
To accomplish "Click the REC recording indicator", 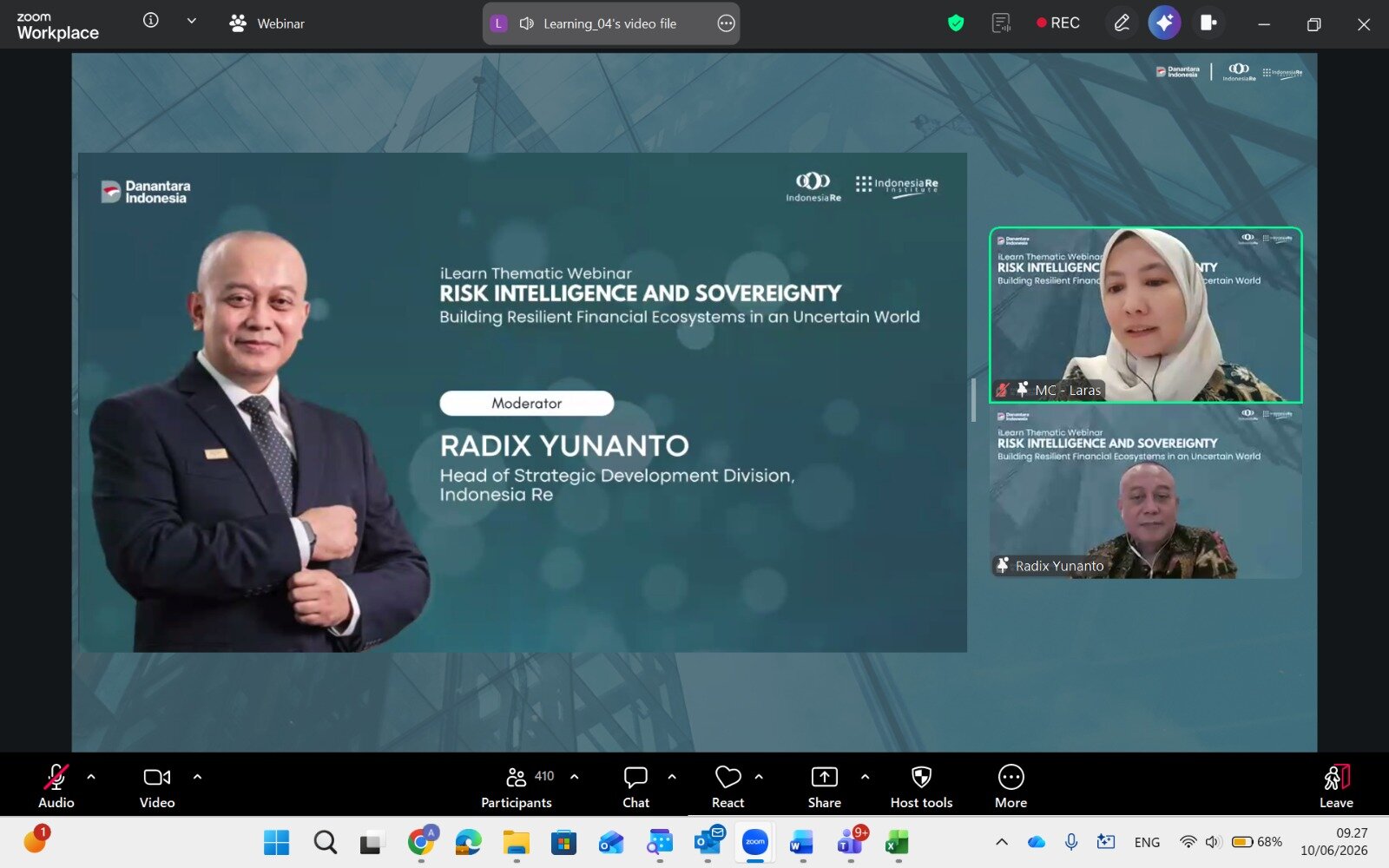I will coord(1058,23).
